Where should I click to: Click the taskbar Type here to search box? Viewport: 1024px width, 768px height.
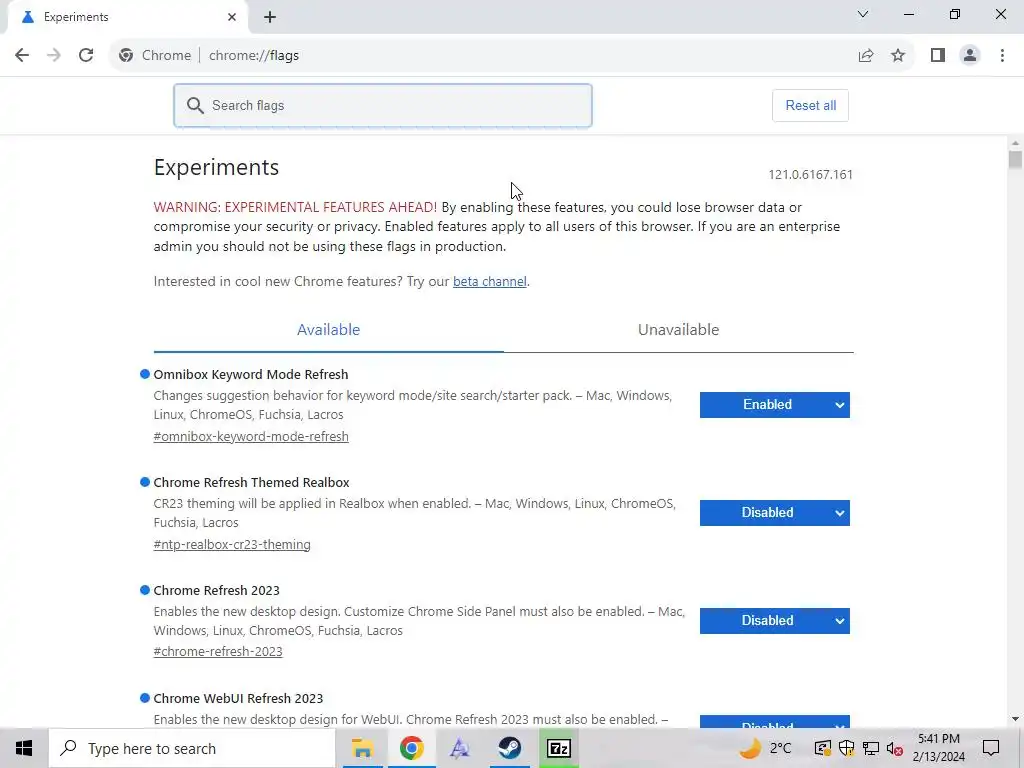192,748
